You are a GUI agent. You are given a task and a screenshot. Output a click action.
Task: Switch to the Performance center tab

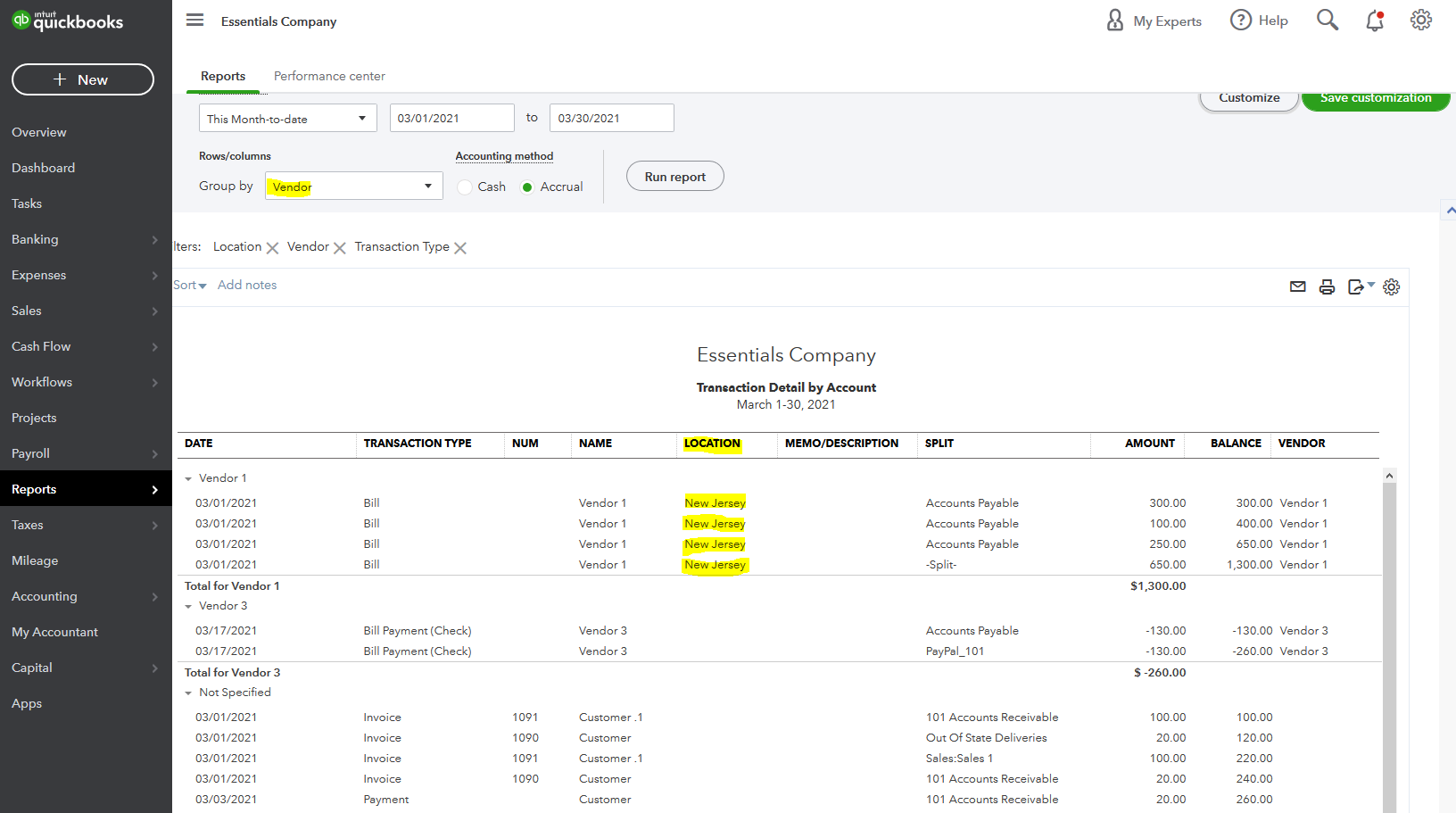click(329, 77)
